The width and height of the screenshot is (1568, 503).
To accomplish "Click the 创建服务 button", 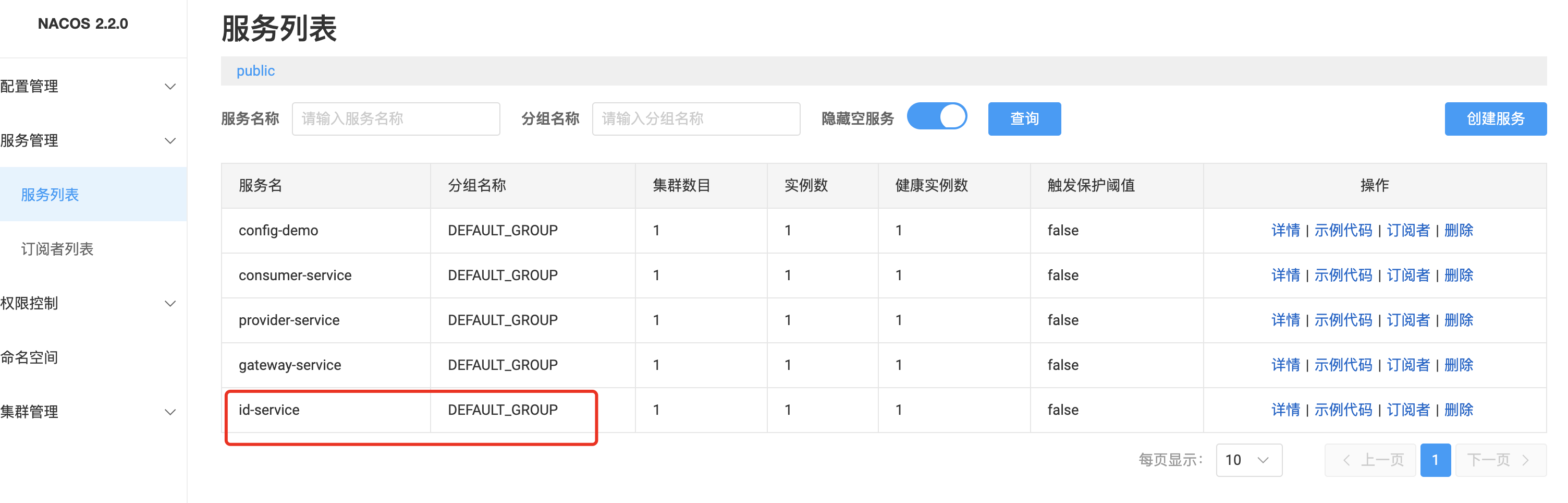I will coord(1496,119).
